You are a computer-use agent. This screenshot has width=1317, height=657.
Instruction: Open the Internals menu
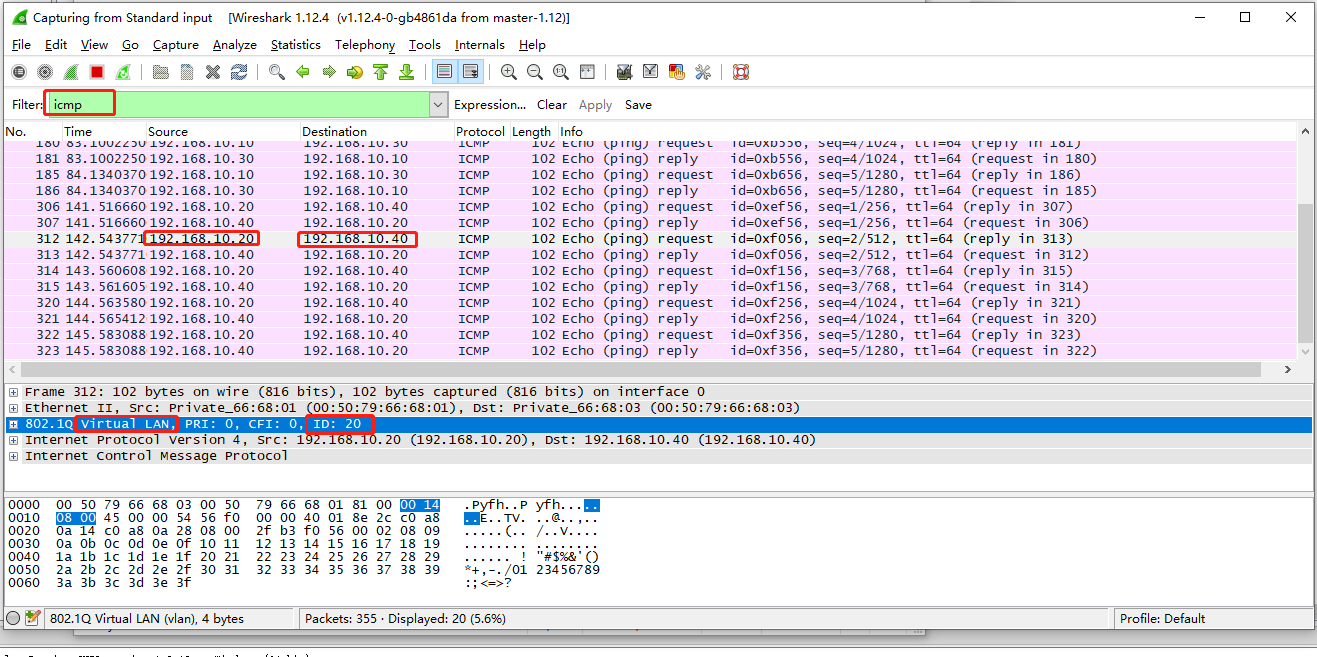tap(480, 45)
